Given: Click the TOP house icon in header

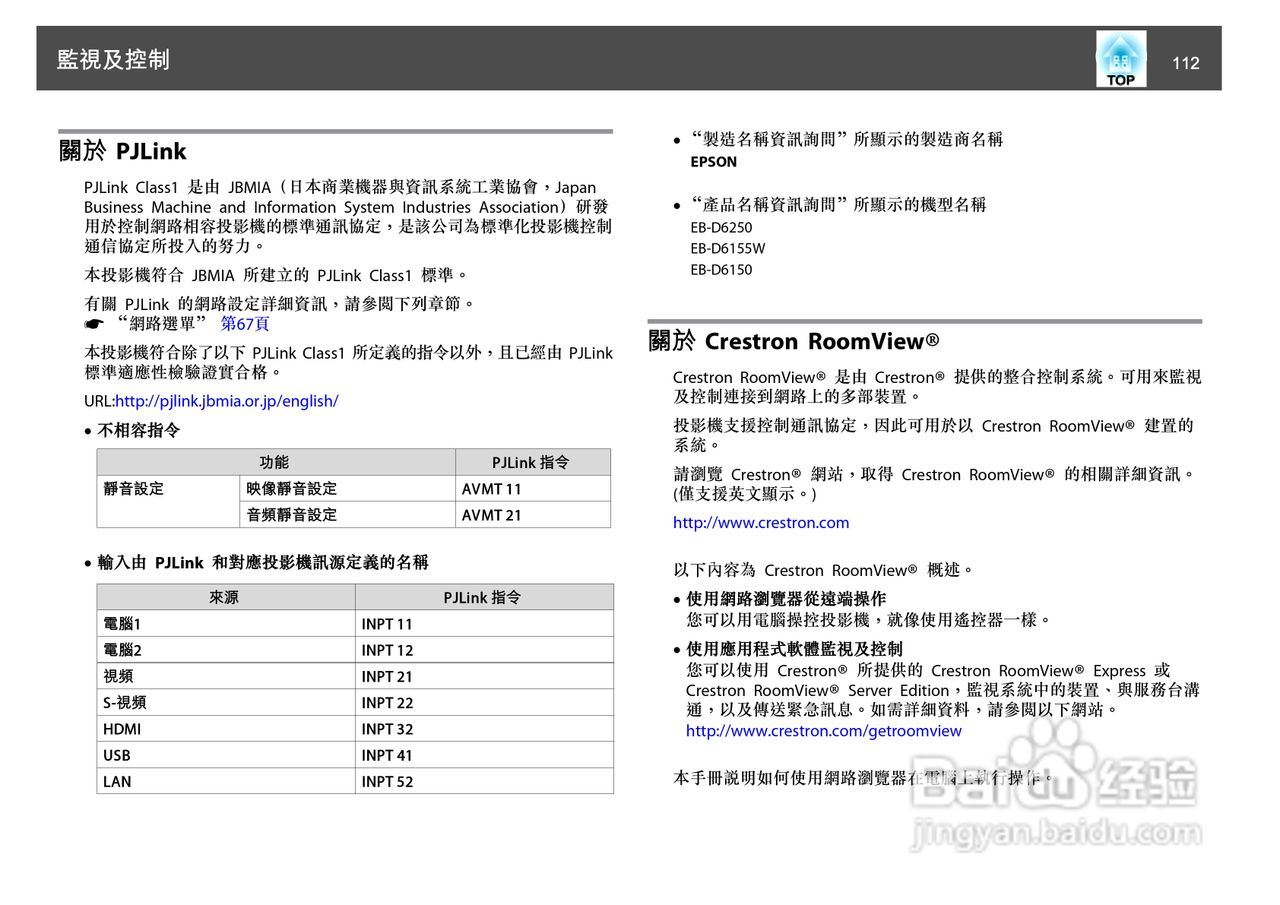Looking at the screenshot, I should (x=1121, y=59).
